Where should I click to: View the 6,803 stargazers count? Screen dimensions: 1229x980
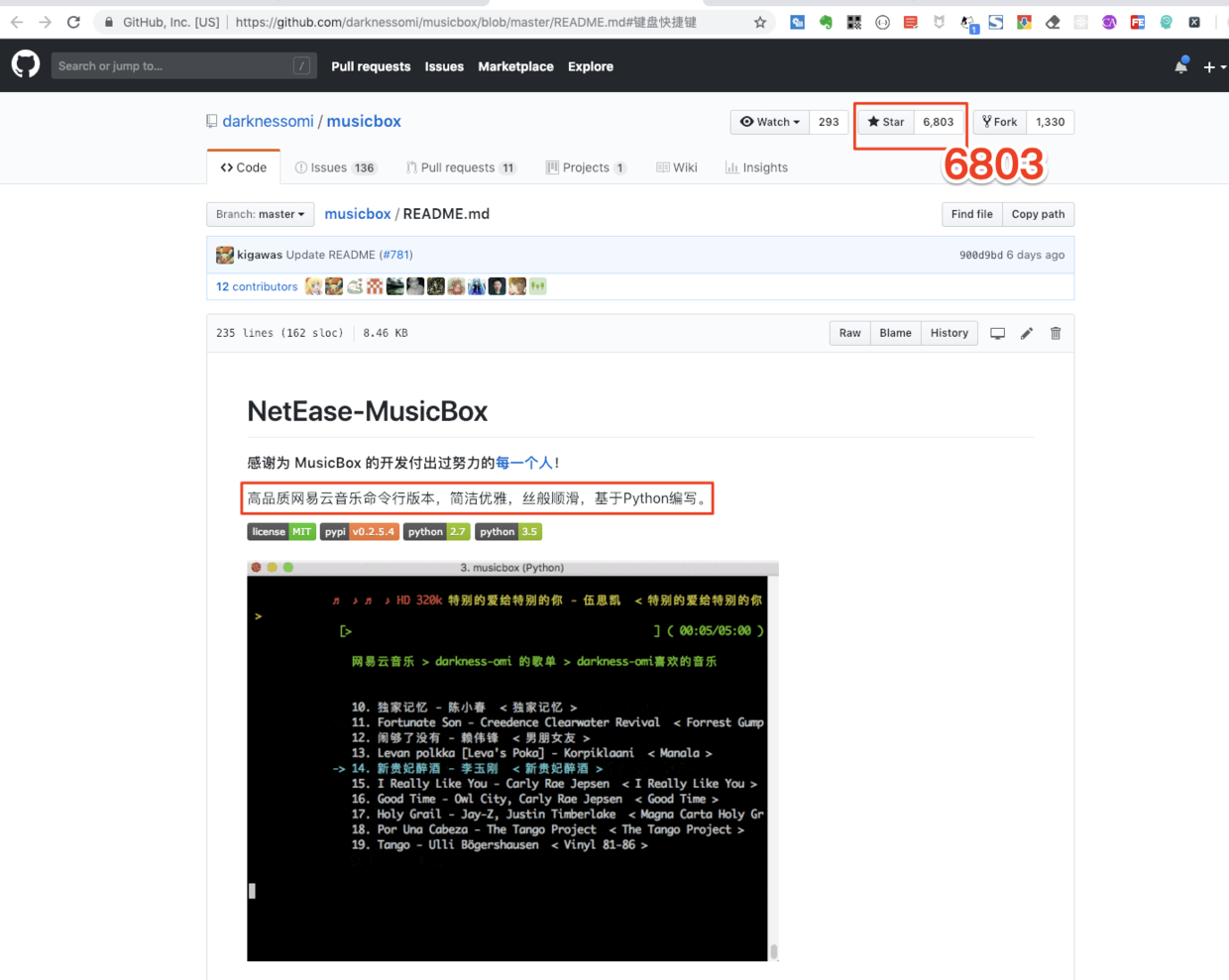point(939,122)
